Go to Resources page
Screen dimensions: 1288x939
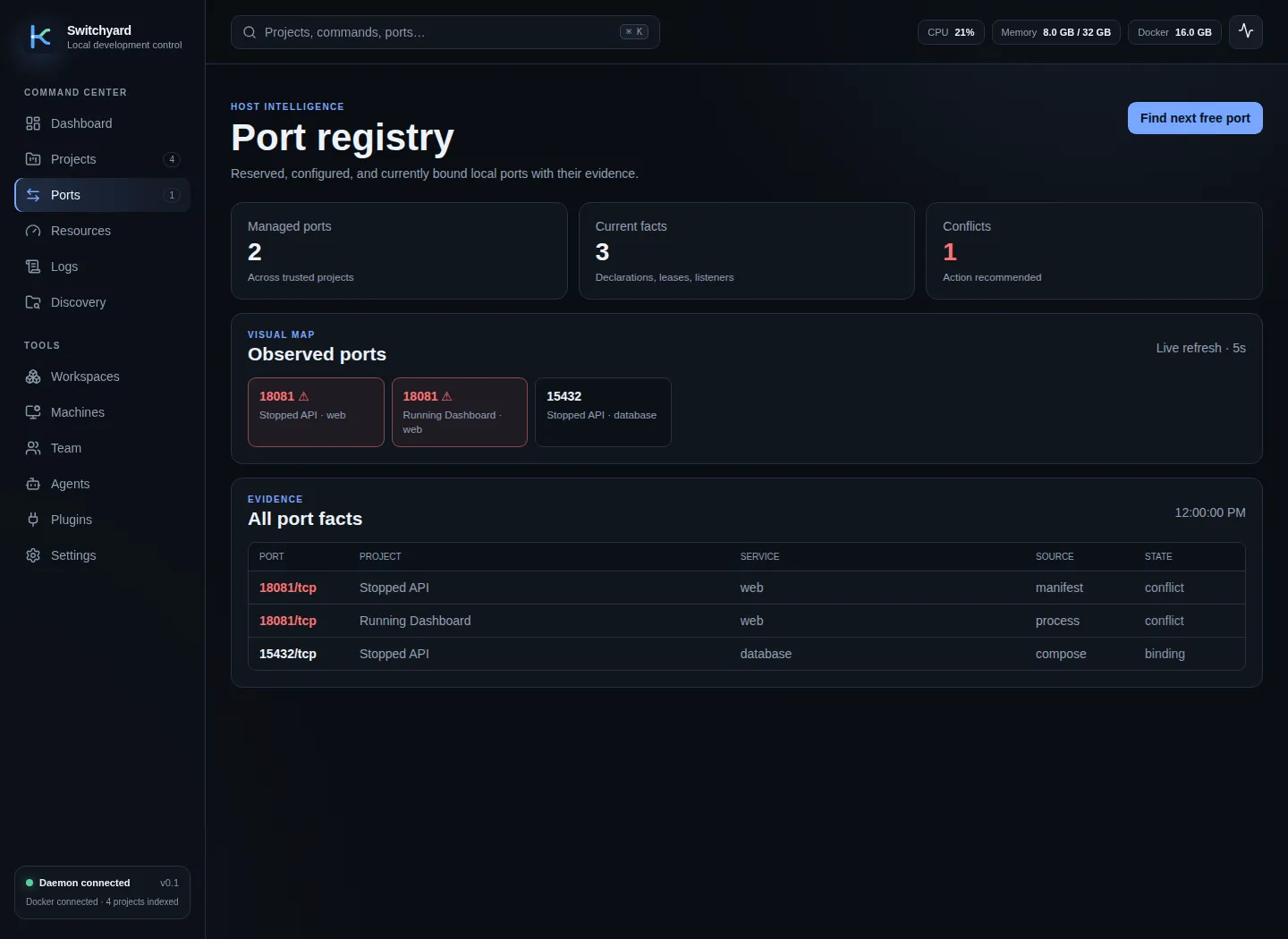(103, 231)
